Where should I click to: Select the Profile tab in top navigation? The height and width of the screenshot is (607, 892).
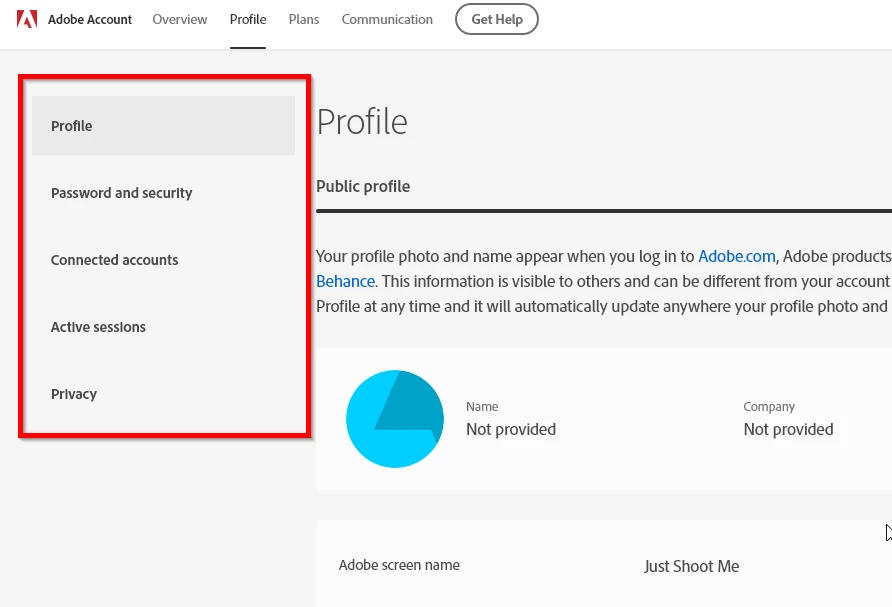click(248, 19)
